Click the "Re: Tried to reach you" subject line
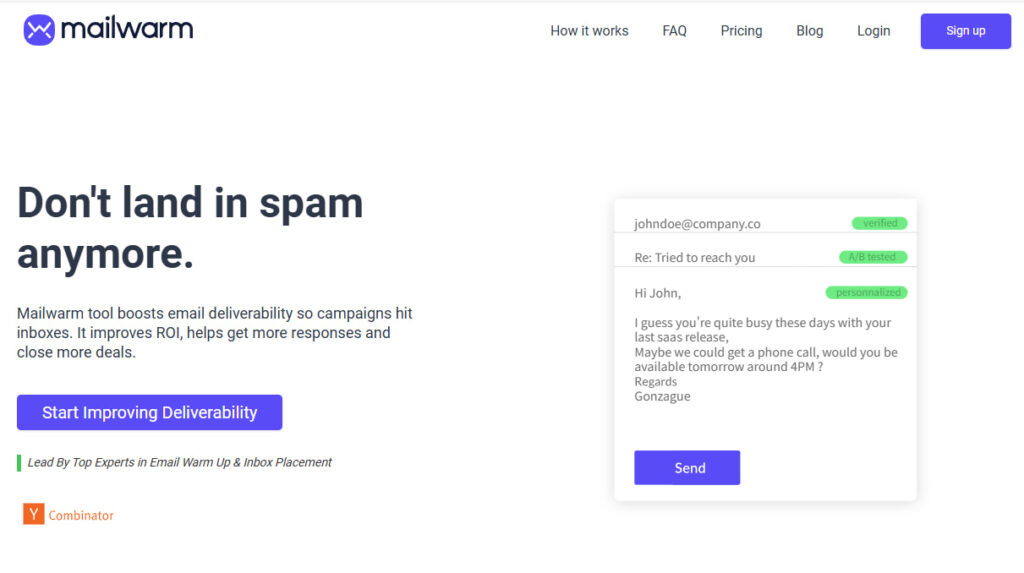 [695, 258]
